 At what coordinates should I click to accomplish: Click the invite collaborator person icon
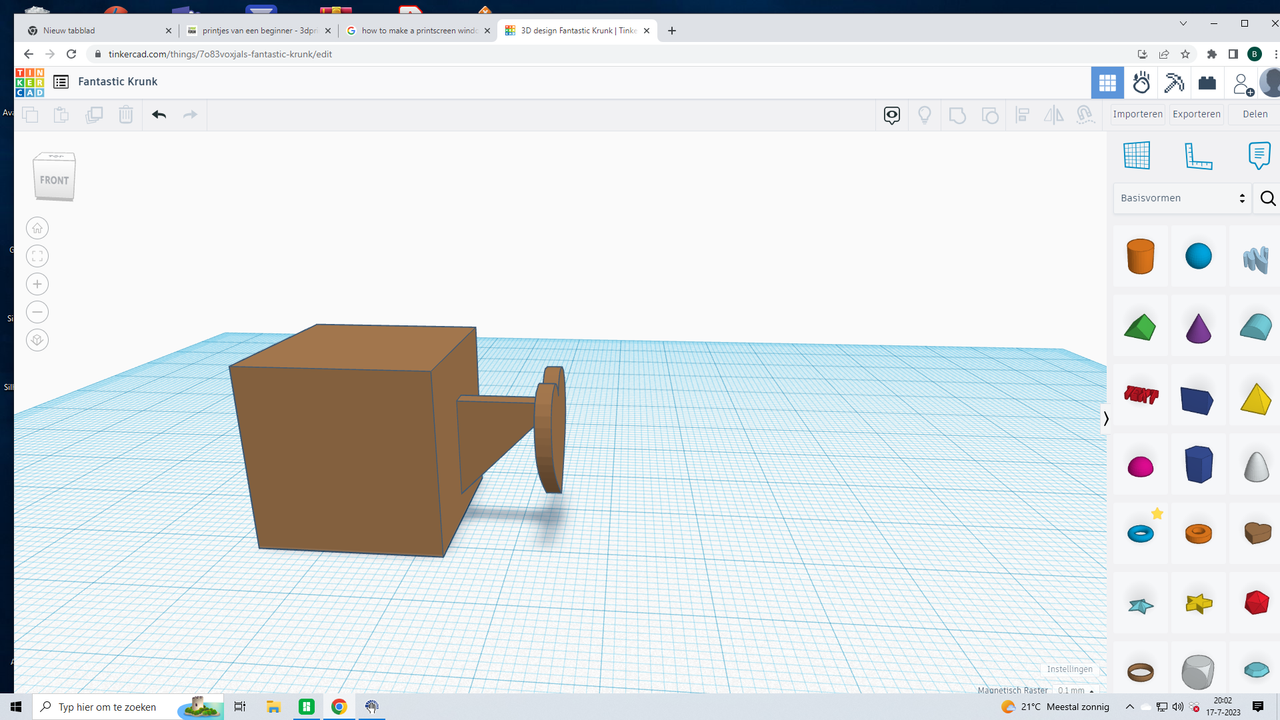pyautogui.click(x=1242, y=84)
